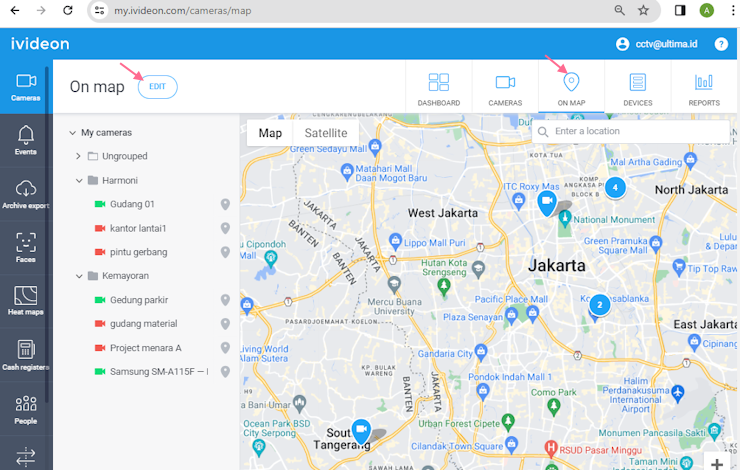Switch map to Satellite view
Viewport: 740px width, 470px height.
(x=326, y=133)
